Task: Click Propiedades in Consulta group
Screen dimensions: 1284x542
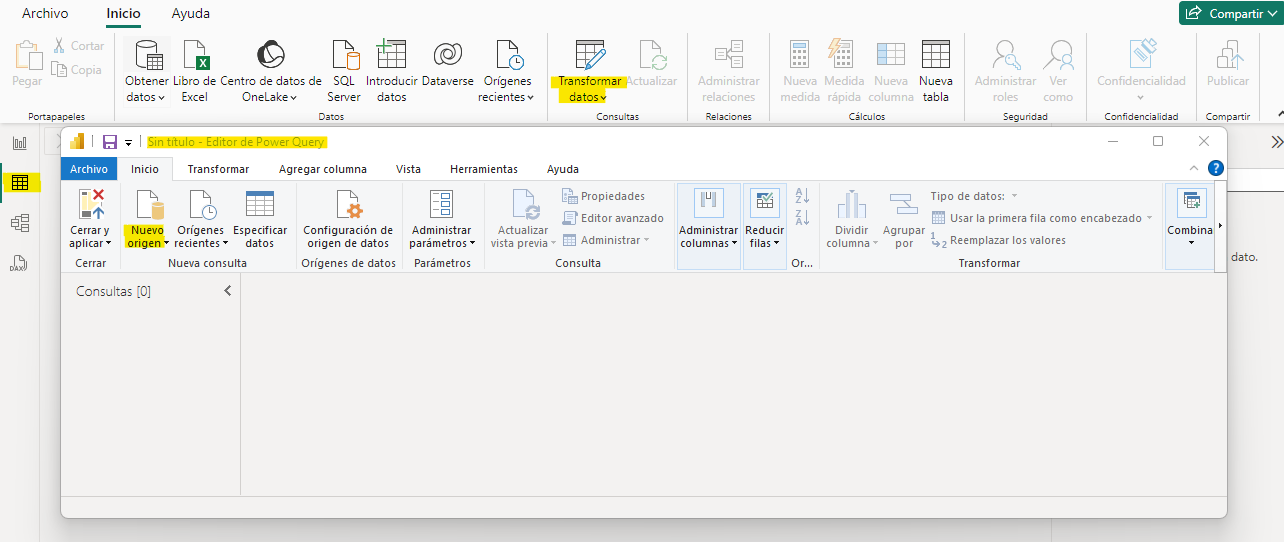Action: tap(604, 196)
